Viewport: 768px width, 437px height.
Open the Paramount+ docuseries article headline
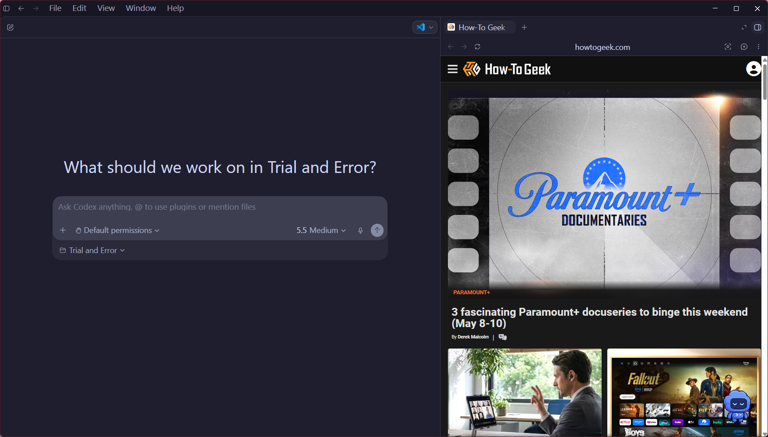tap(600, 317)
